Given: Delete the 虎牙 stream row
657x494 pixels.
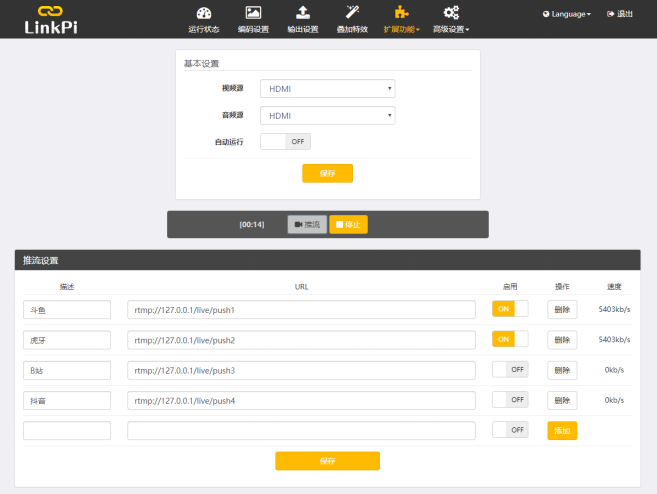Looking at the screenshot, I should [562, 340].
